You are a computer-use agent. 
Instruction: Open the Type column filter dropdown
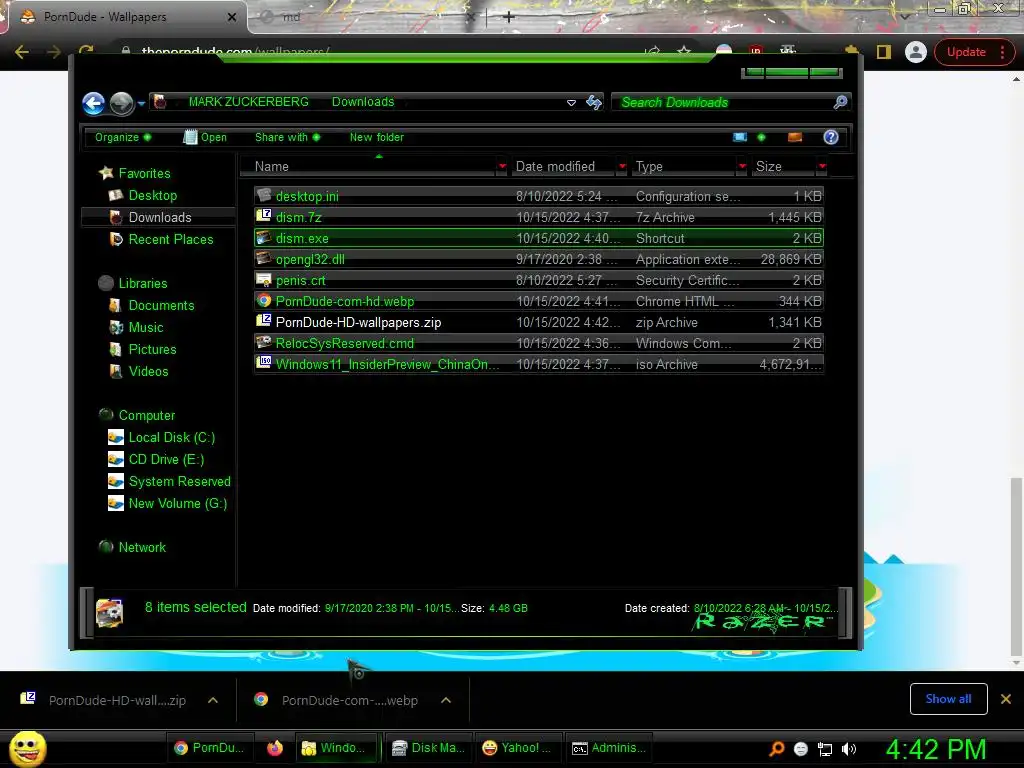tap(742, 167)
